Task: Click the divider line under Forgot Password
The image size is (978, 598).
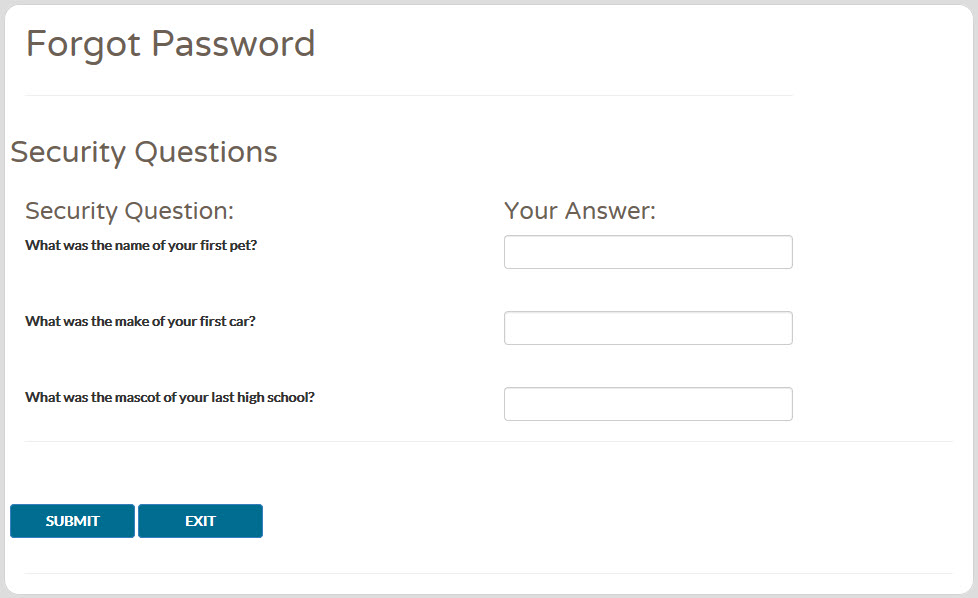Action: click(x=409, y=95)
